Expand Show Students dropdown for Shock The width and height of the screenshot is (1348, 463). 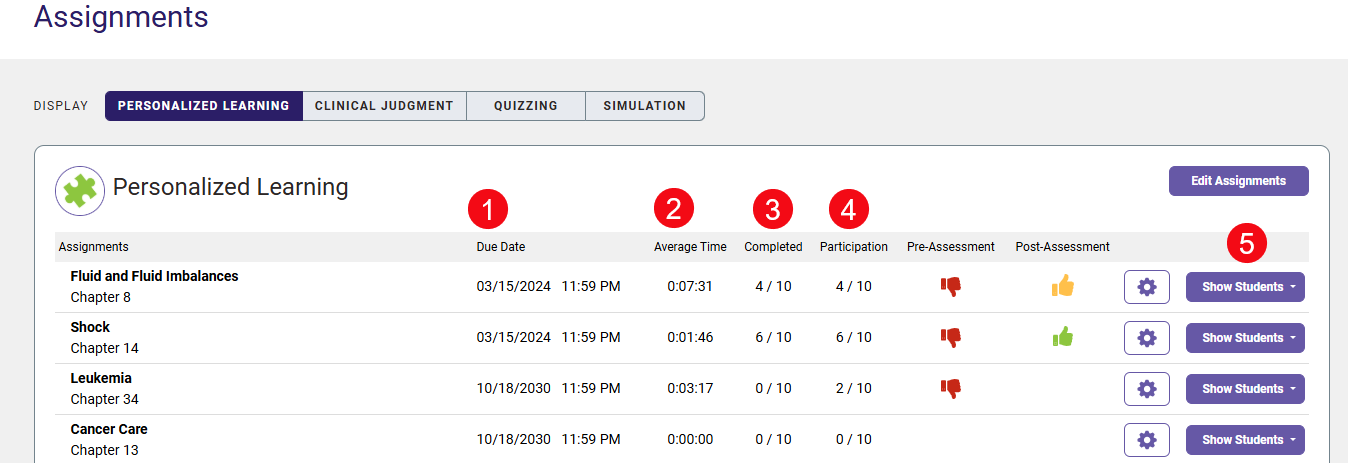click(x=1245, y=338)
